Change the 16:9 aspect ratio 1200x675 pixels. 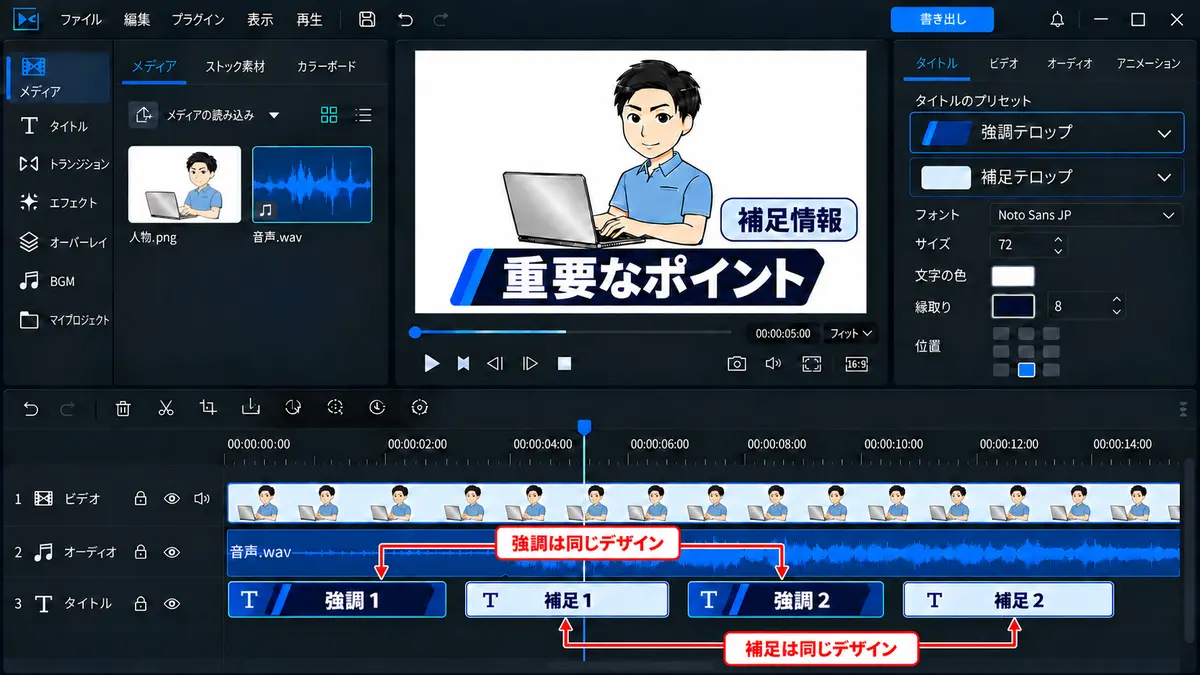pos(857,364)
